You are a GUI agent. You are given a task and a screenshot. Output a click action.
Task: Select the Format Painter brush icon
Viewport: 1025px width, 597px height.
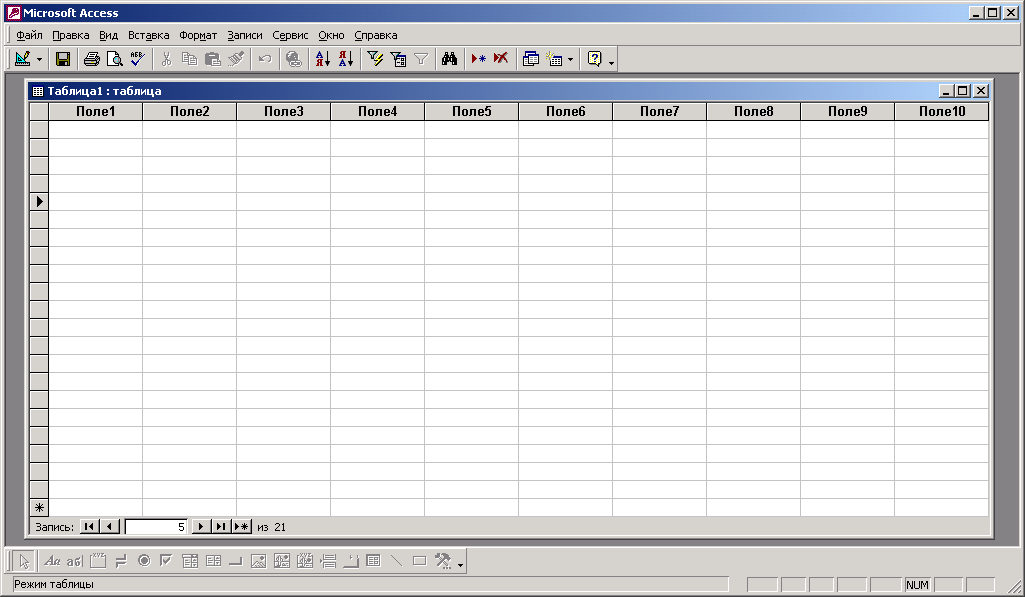click(x=236, y=59)
